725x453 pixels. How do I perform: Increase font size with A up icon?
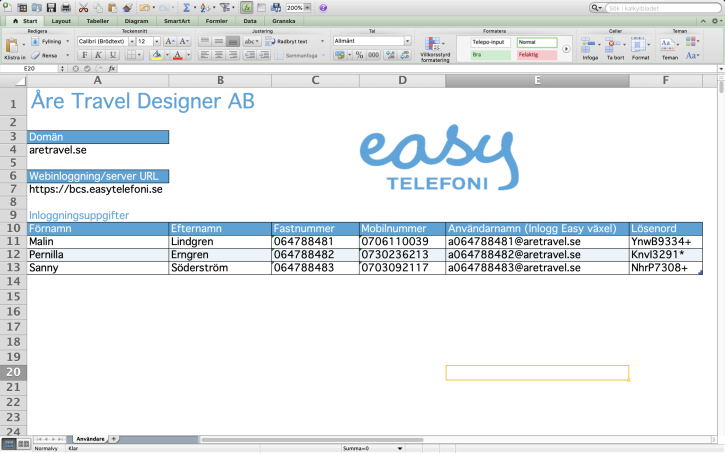170,41
